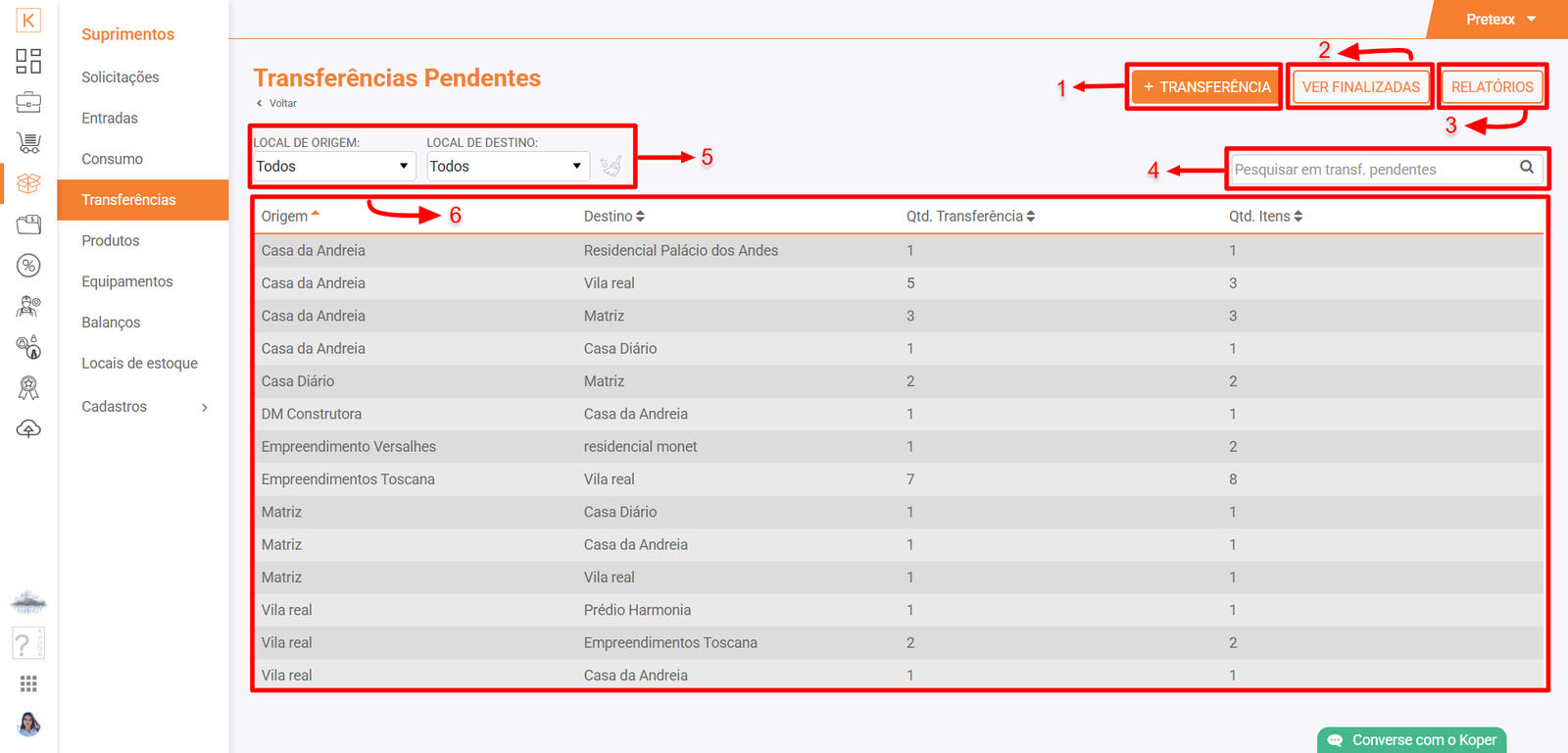The image size is (1568, 753).
Task: Open the shopping cart module icon
Action: coord(28,143)
